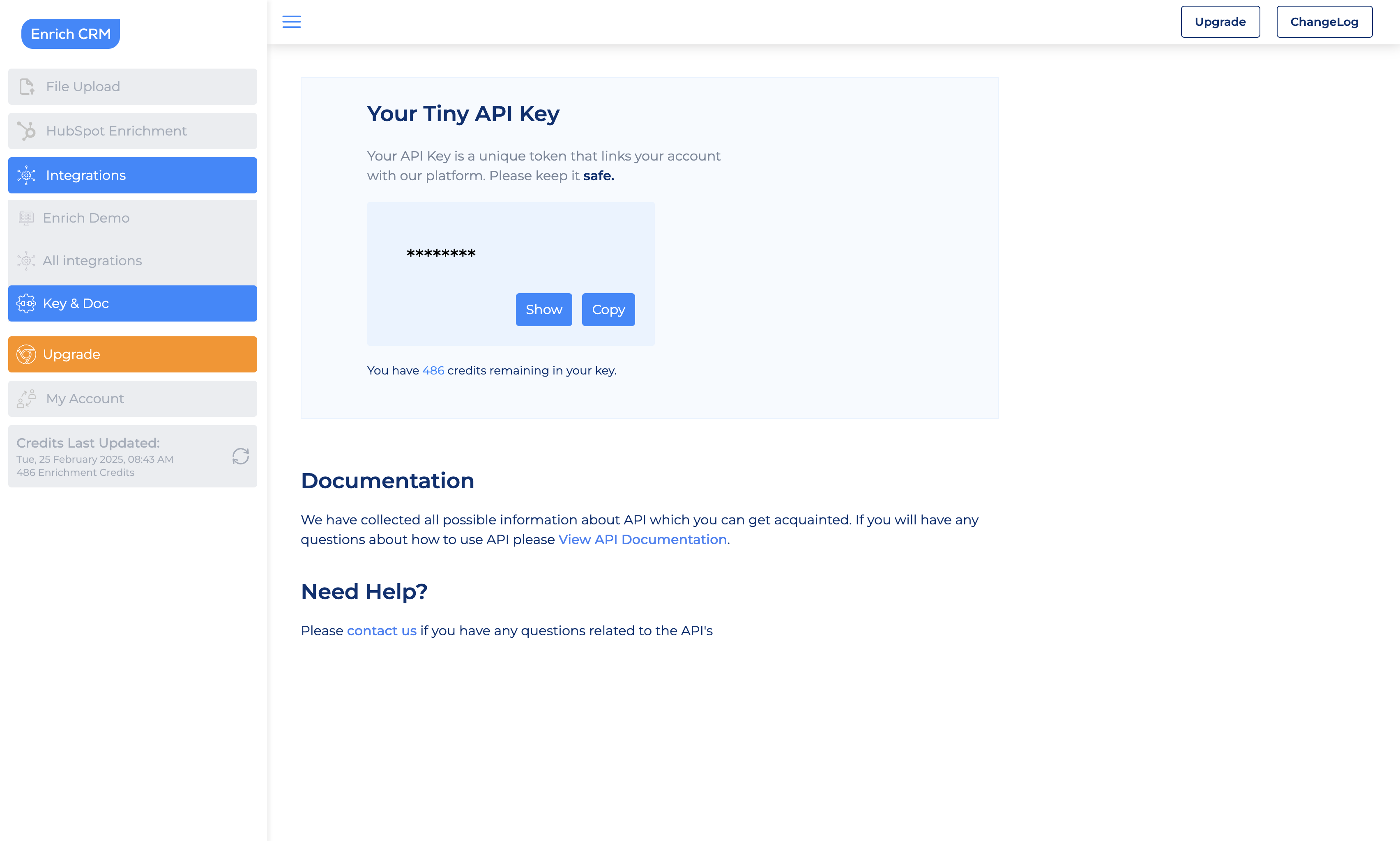Expand the Upgrade options page
Image resolution: width=1400 pixels, height=841 pixels.
click(x=133, y=354)
